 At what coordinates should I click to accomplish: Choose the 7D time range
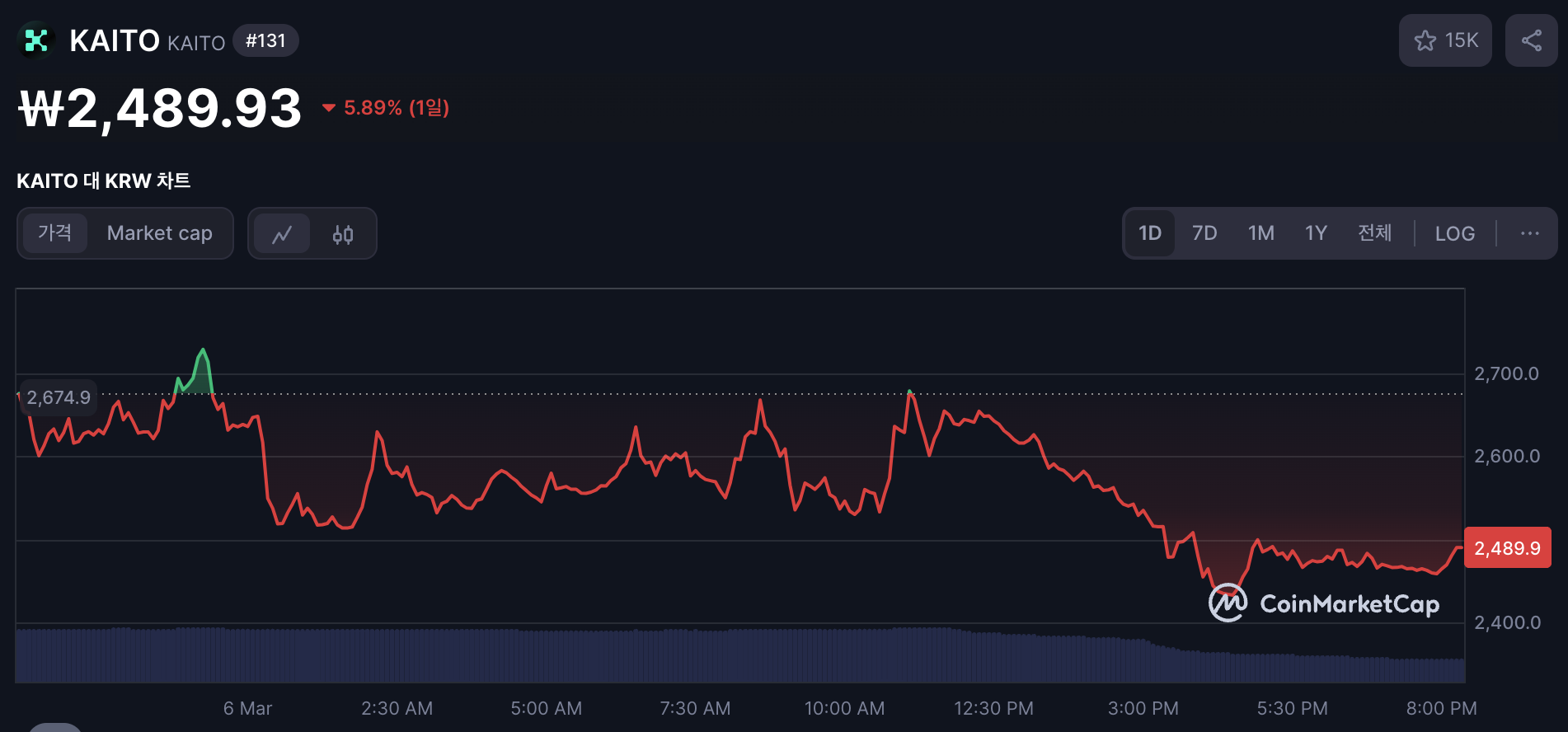coord(1204,233)
